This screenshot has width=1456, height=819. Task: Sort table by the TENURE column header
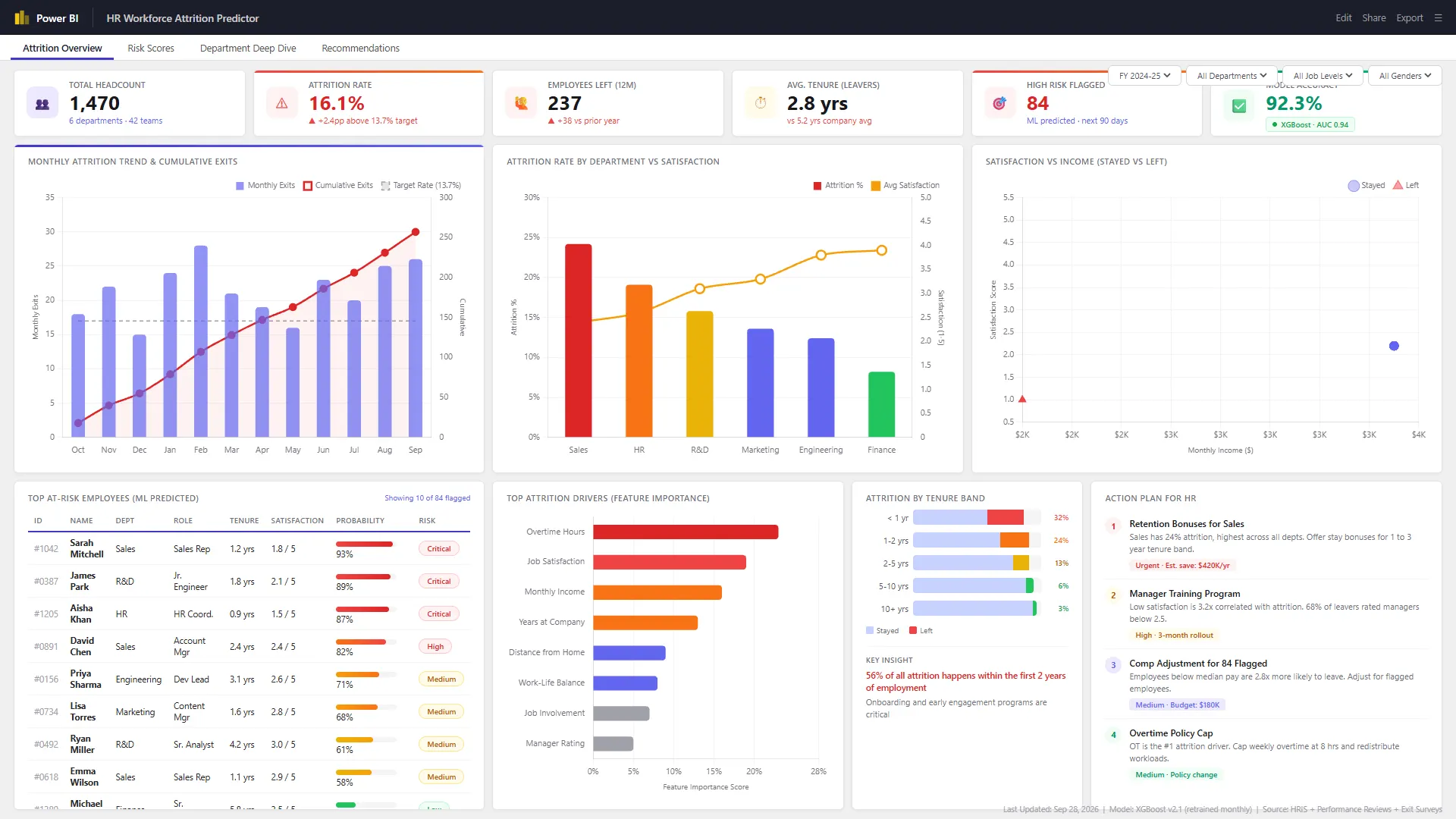pos(244,520)
